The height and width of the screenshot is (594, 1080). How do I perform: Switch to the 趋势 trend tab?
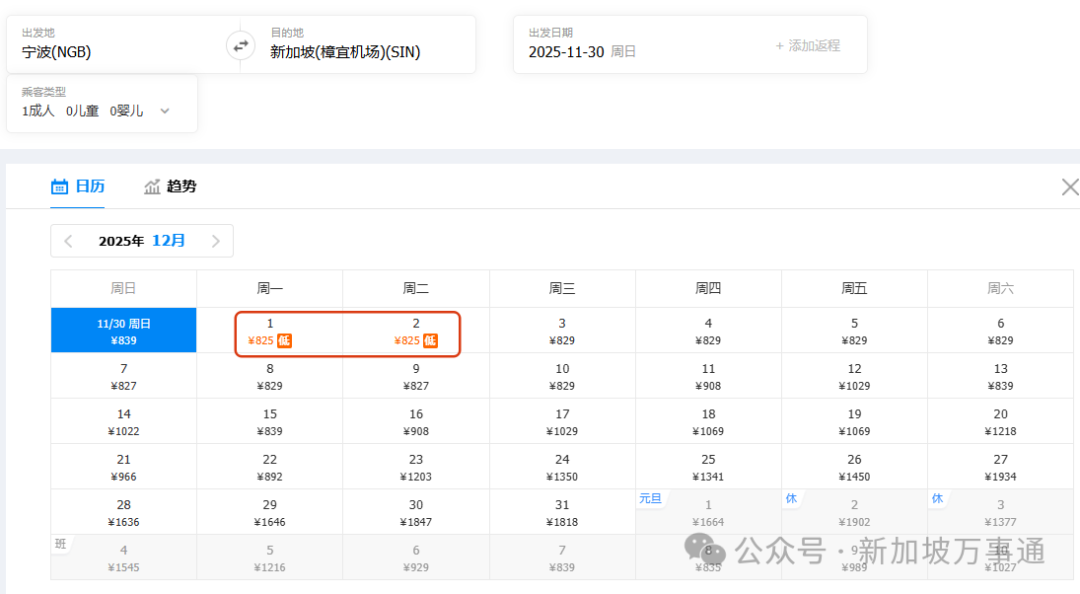pyautogui.click(x=170, y=186)
